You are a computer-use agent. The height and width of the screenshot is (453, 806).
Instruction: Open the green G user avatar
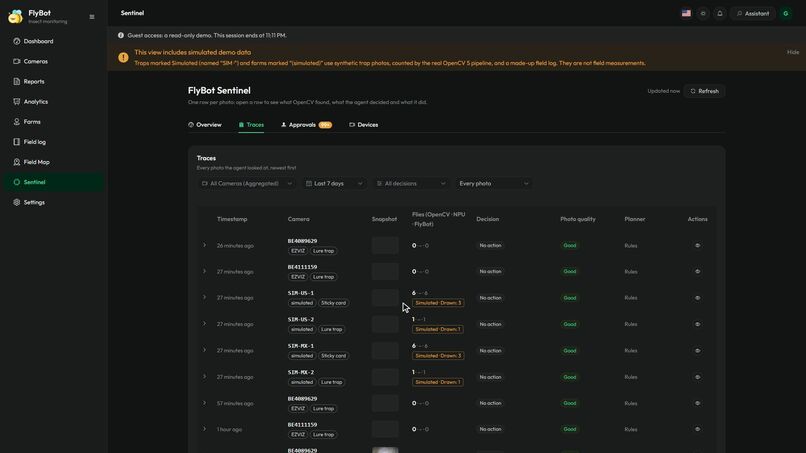(785, 13)
